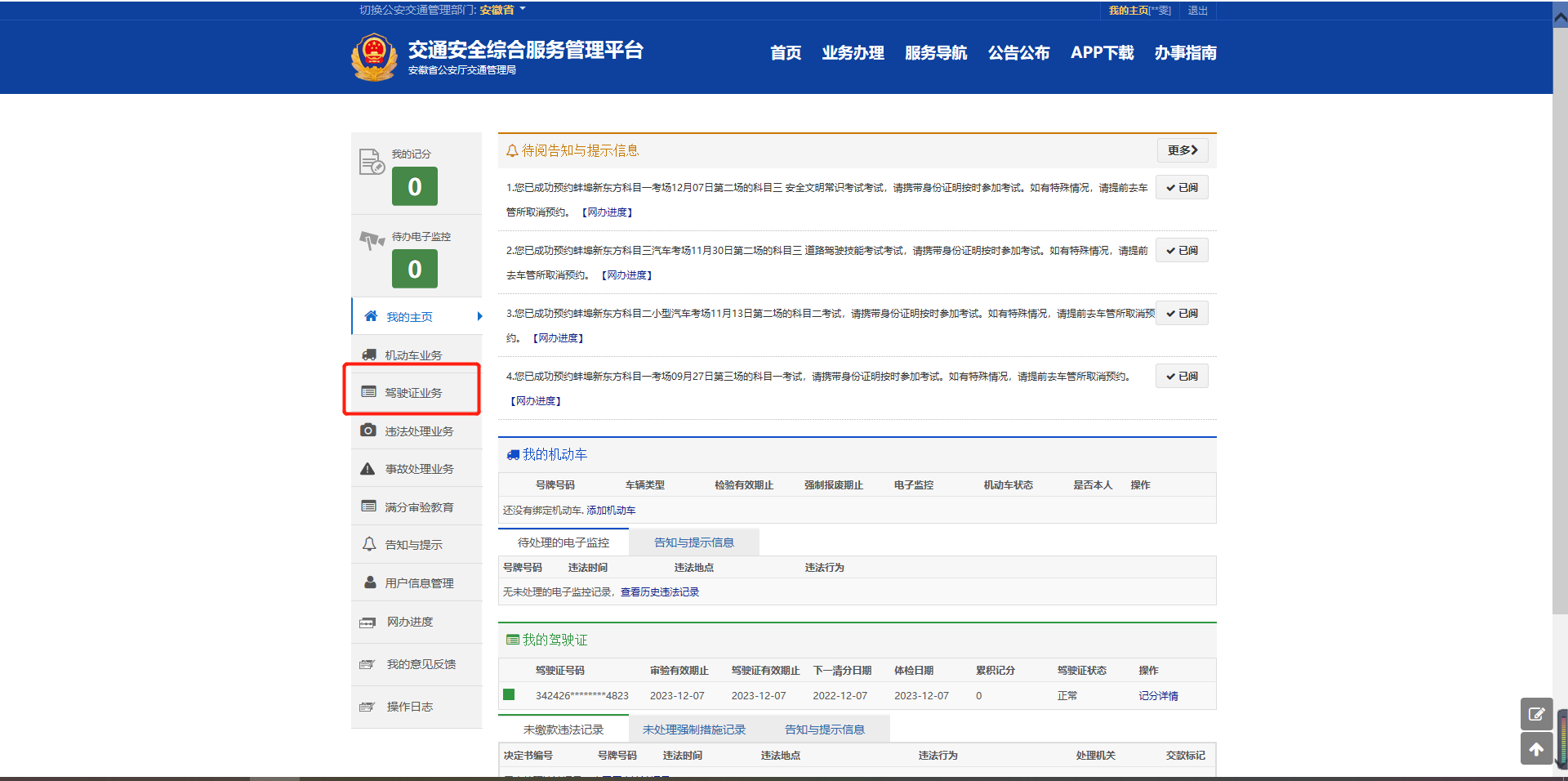Click 查看历史违法记录 link
The image size is (1568, 781).
click(659, 592)
